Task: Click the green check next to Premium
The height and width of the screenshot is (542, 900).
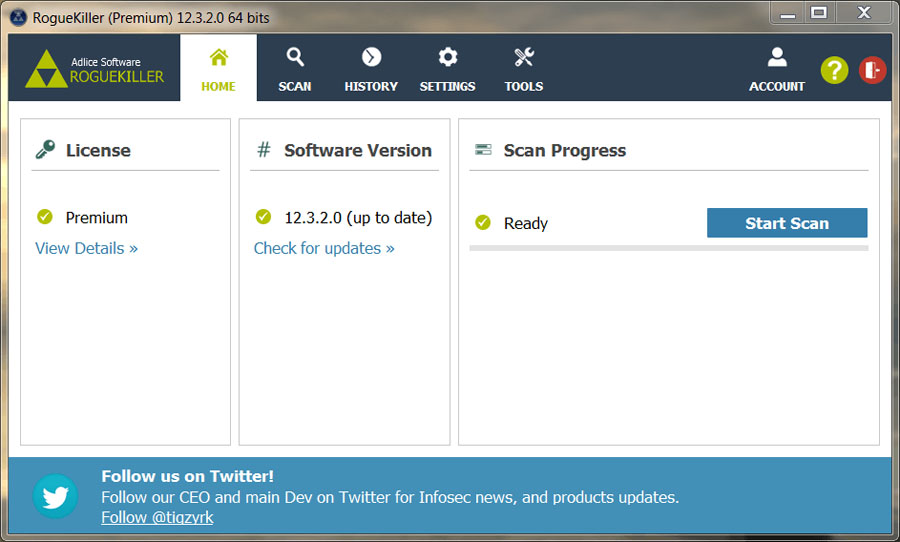Action: (44, 217)
